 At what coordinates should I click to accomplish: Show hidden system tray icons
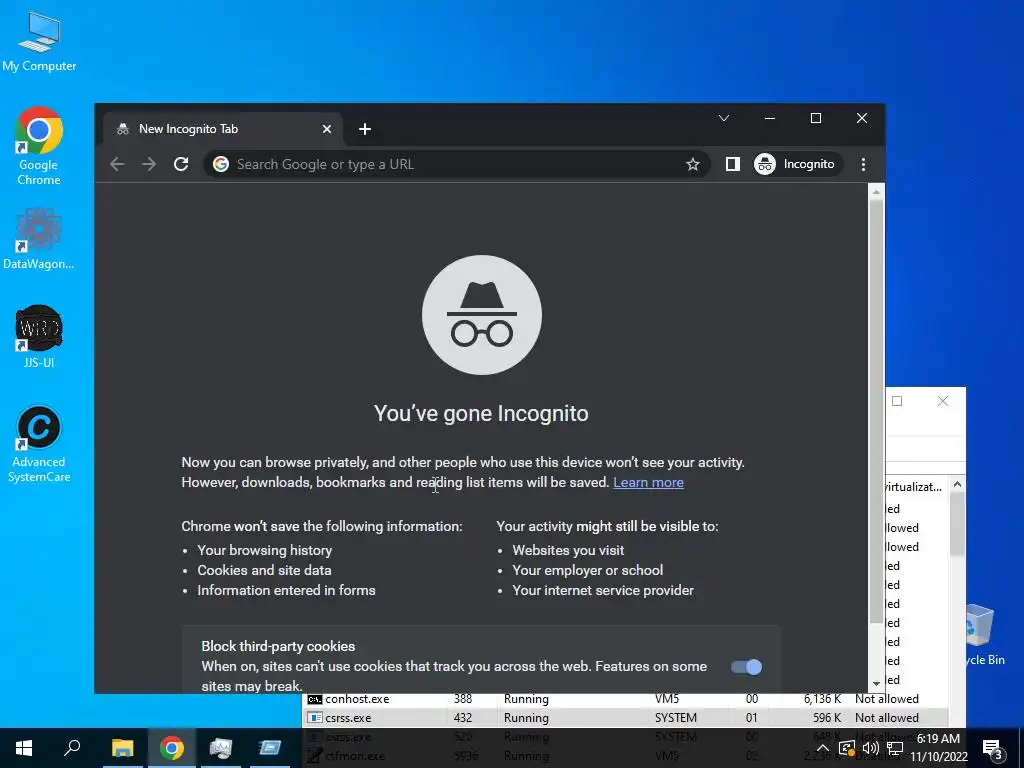click(x=823, y=748)
